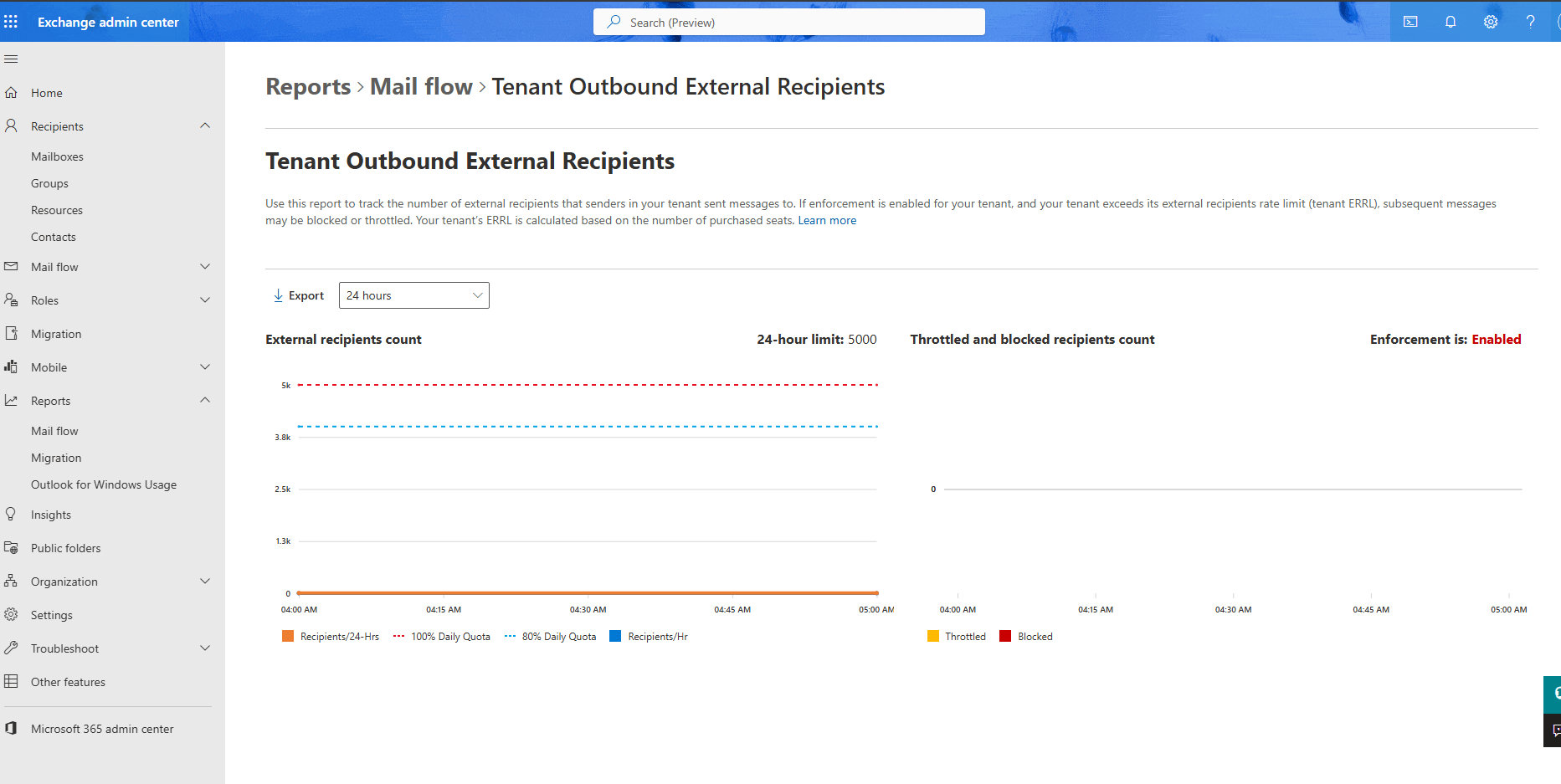Collapse the navigation hamburger menu
Screen dimensions: 1561x784
(11, 59)
